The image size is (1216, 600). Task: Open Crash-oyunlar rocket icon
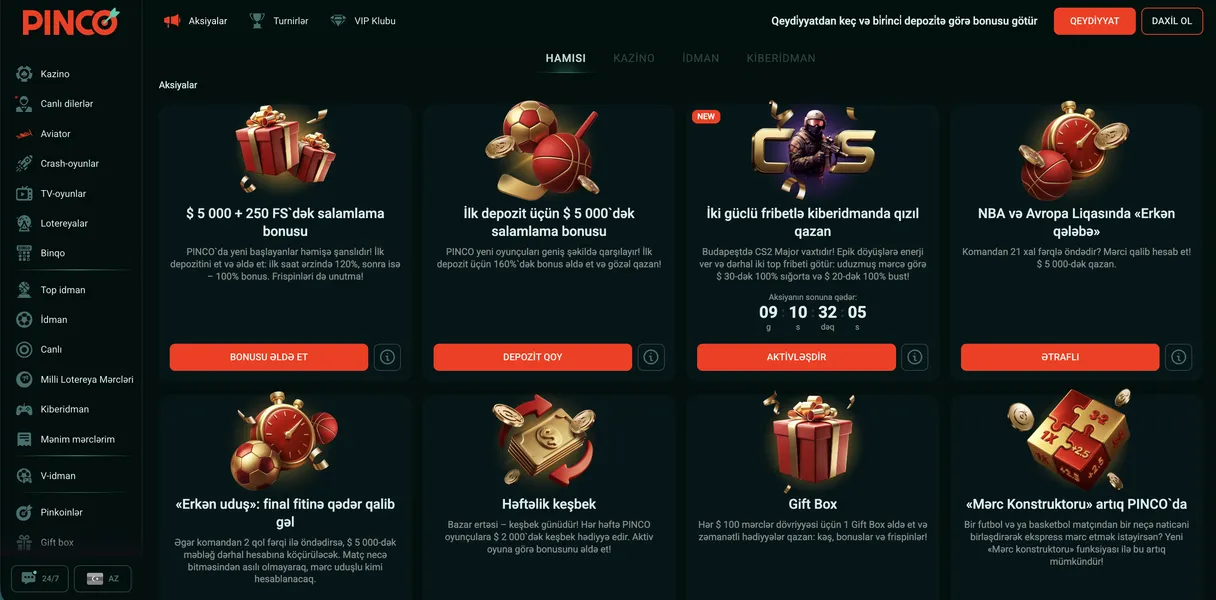(24, 164)
